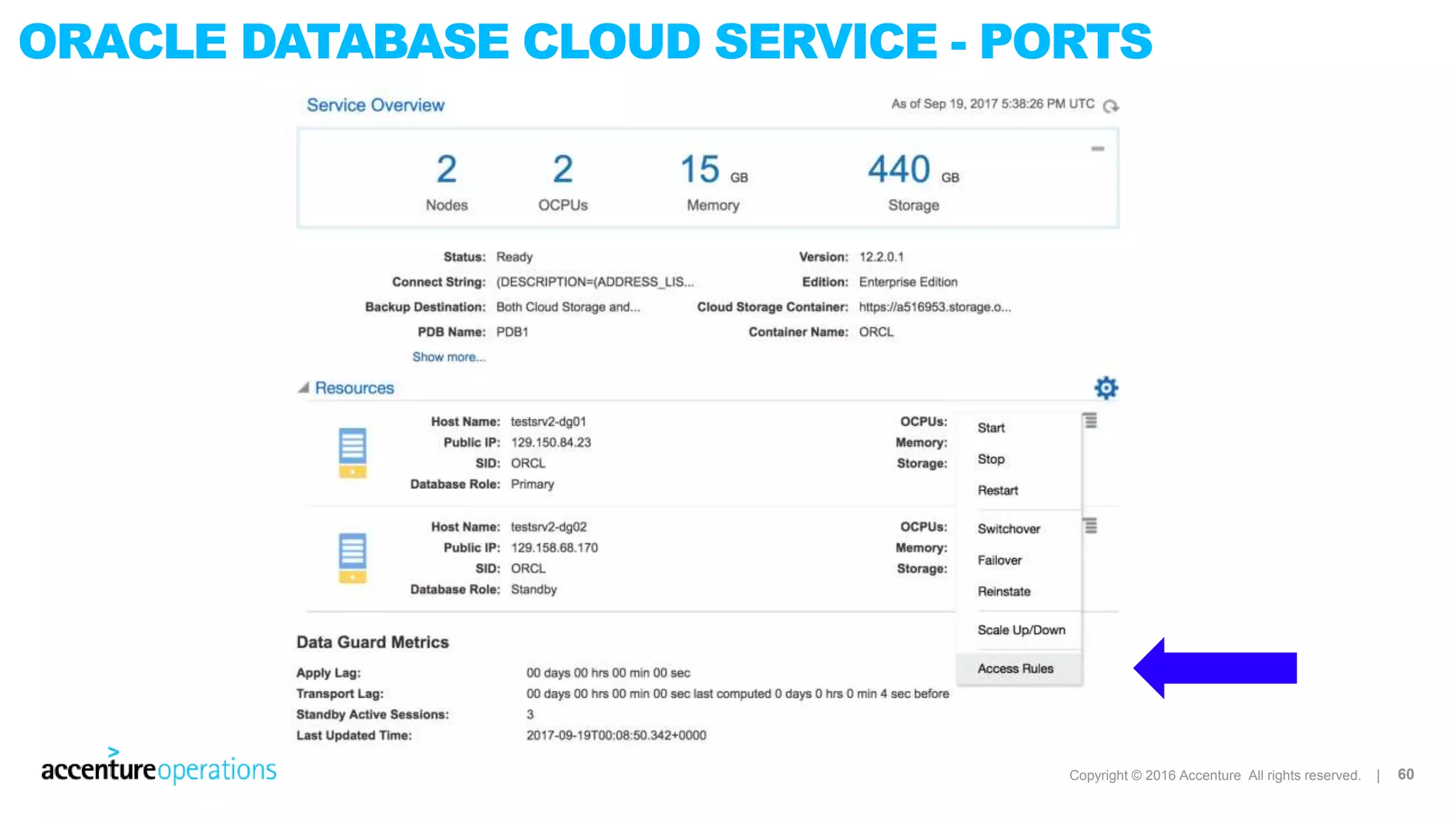Choose Switchover in the dropdown menu
Screen dimensions: 1456x819
(x=1009, y=529)
